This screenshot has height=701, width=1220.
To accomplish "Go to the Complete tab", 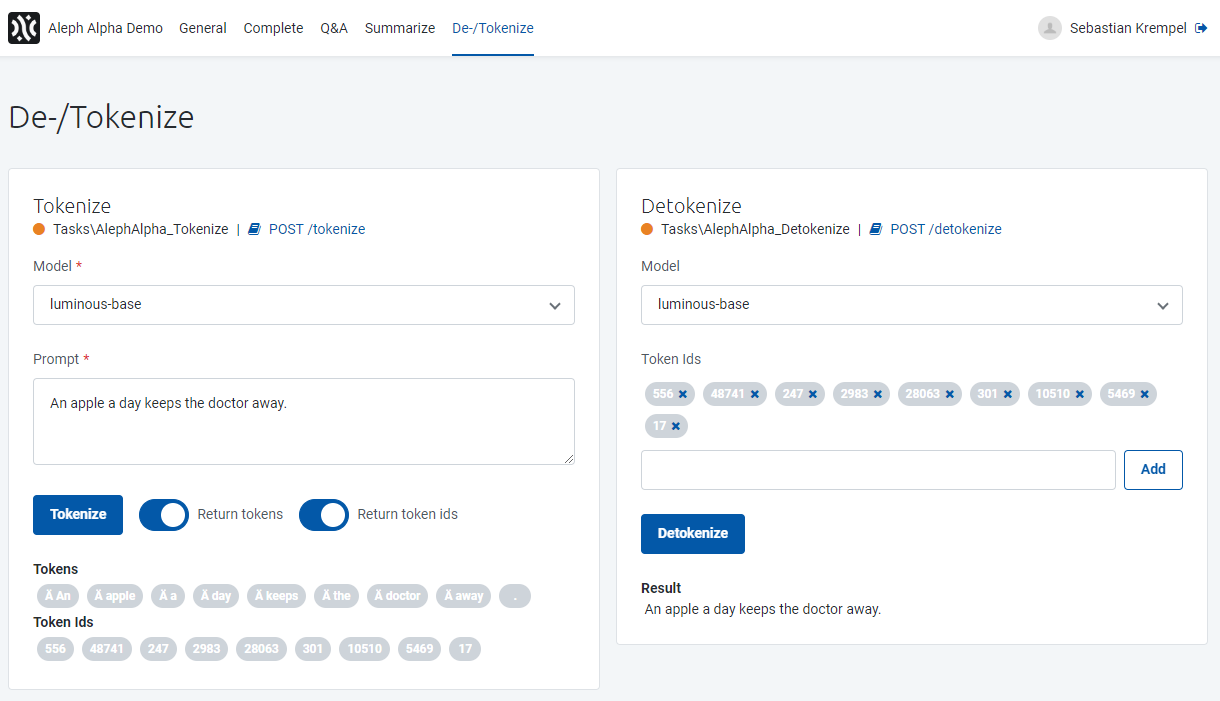I will click(273, 28).
